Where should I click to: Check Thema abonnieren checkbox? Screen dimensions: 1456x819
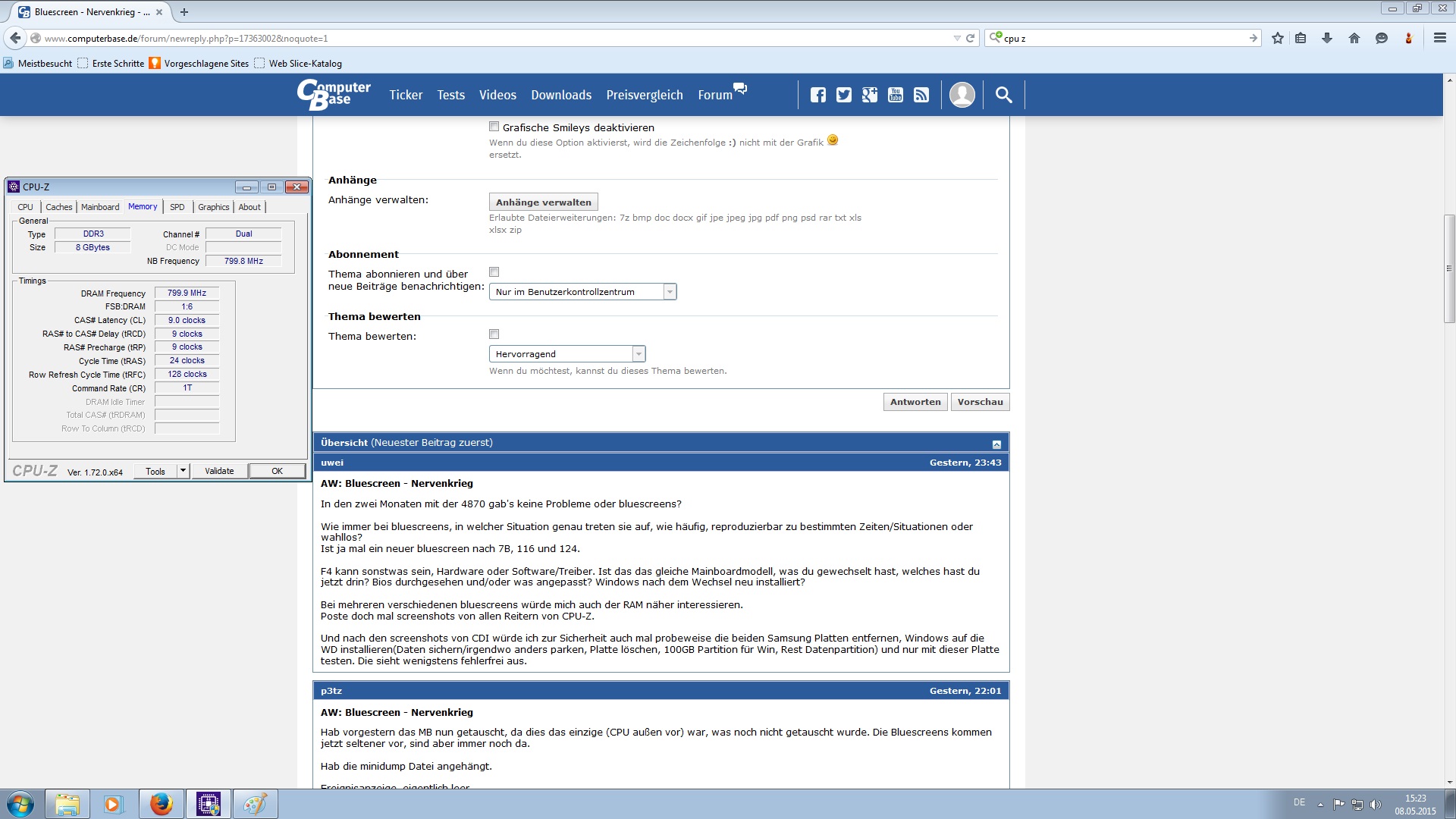[494, 272]
